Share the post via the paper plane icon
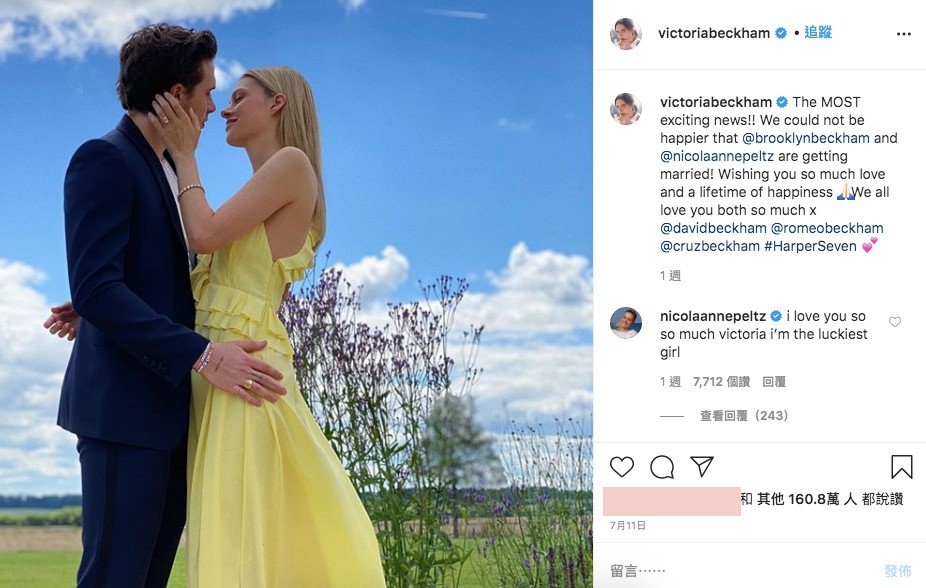The image size is (926, 588). point(702,466)
